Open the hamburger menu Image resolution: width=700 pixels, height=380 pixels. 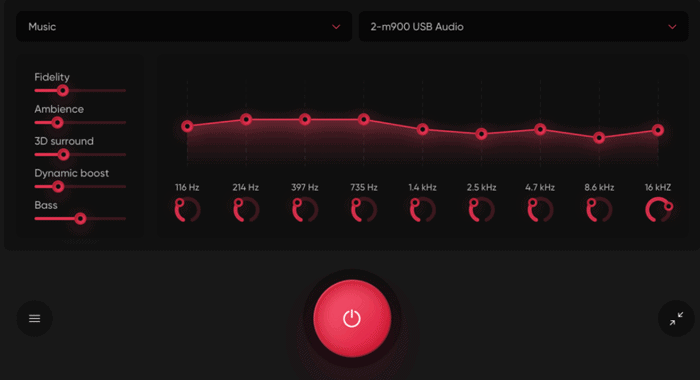(34, 318)
